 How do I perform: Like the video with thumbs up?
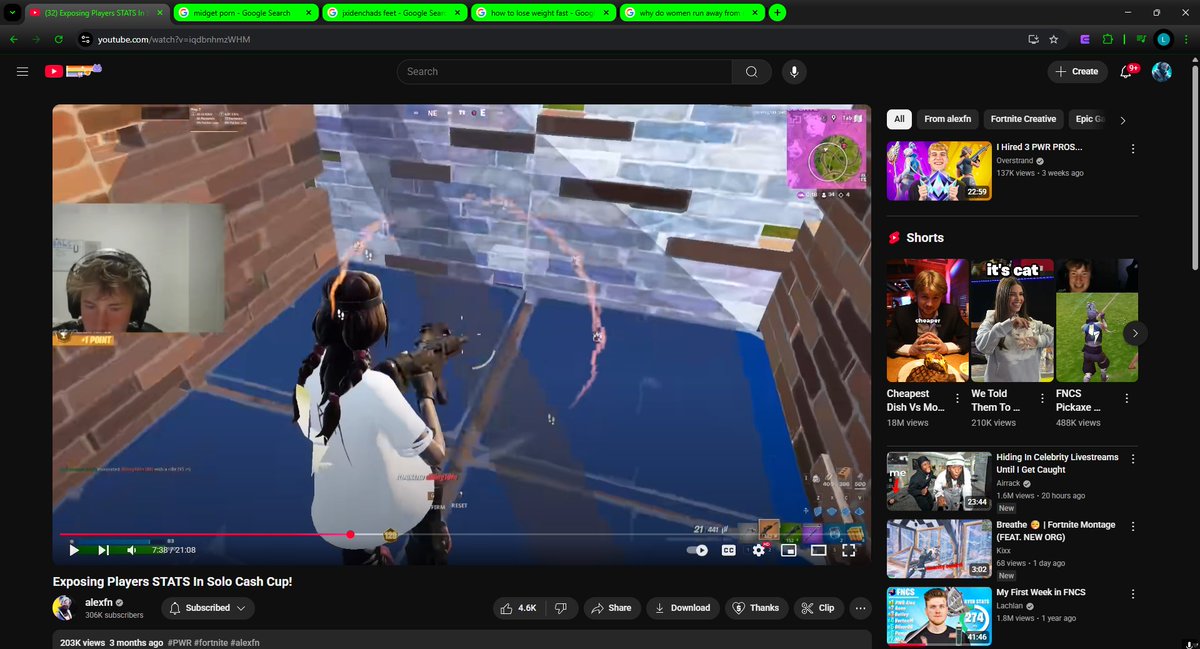pyautogui.click(x=519, y=607)
